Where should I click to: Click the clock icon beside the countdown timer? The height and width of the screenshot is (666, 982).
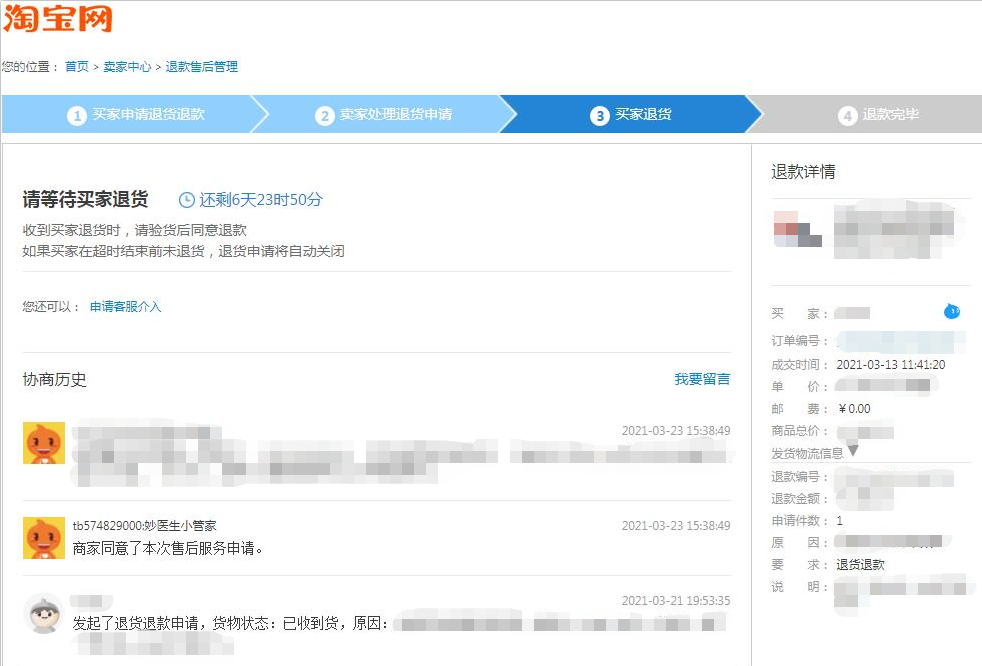click(187, 199)
